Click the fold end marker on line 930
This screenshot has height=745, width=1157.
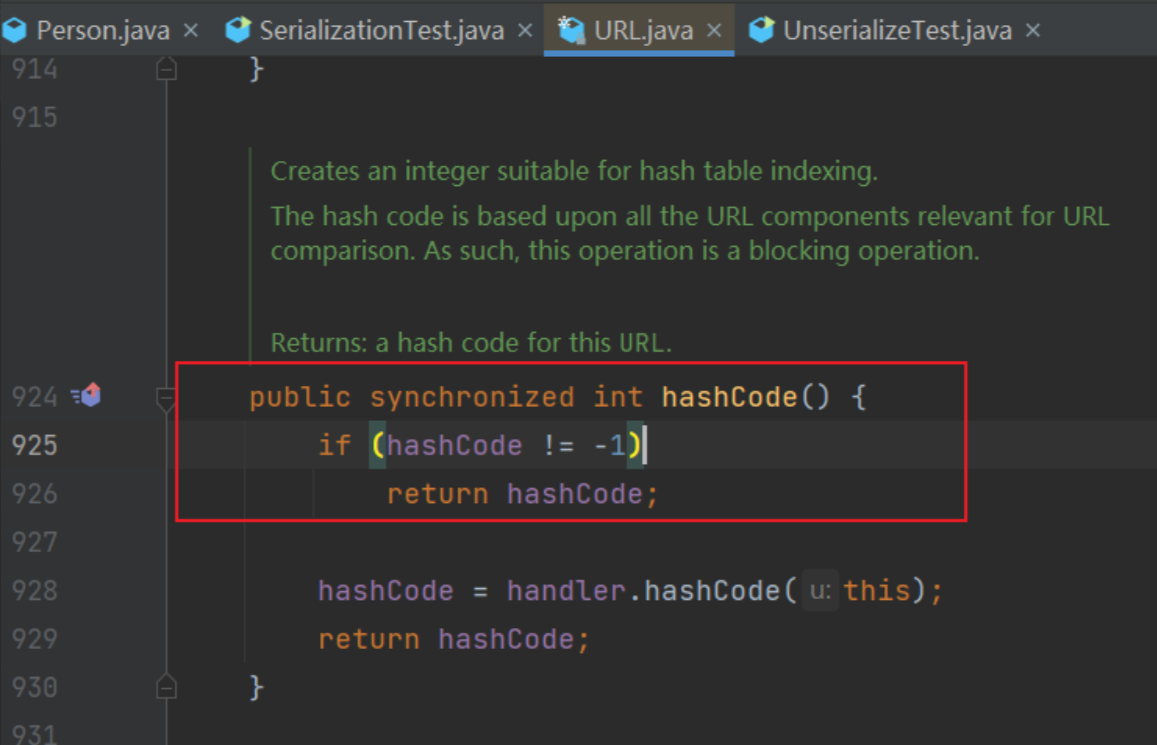point(166,687)
